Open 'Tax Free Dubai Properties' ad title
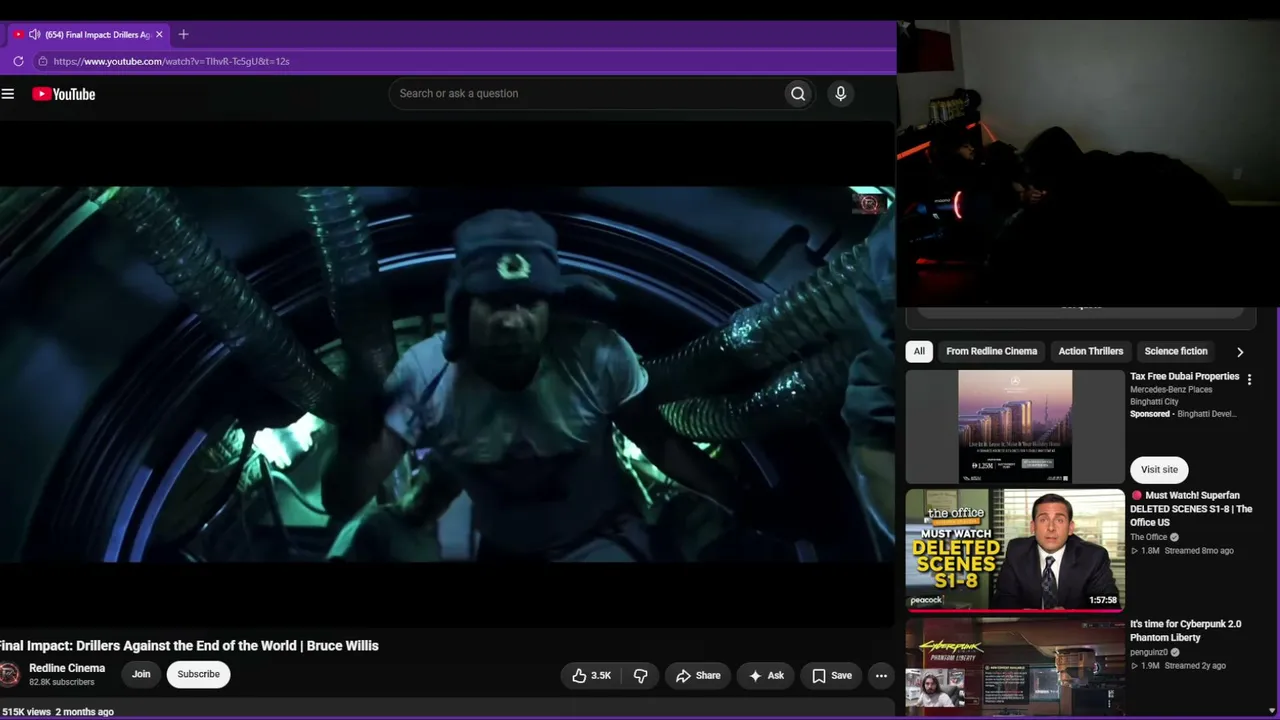The image size is (1280, 720). click(x=1184, y=377)
